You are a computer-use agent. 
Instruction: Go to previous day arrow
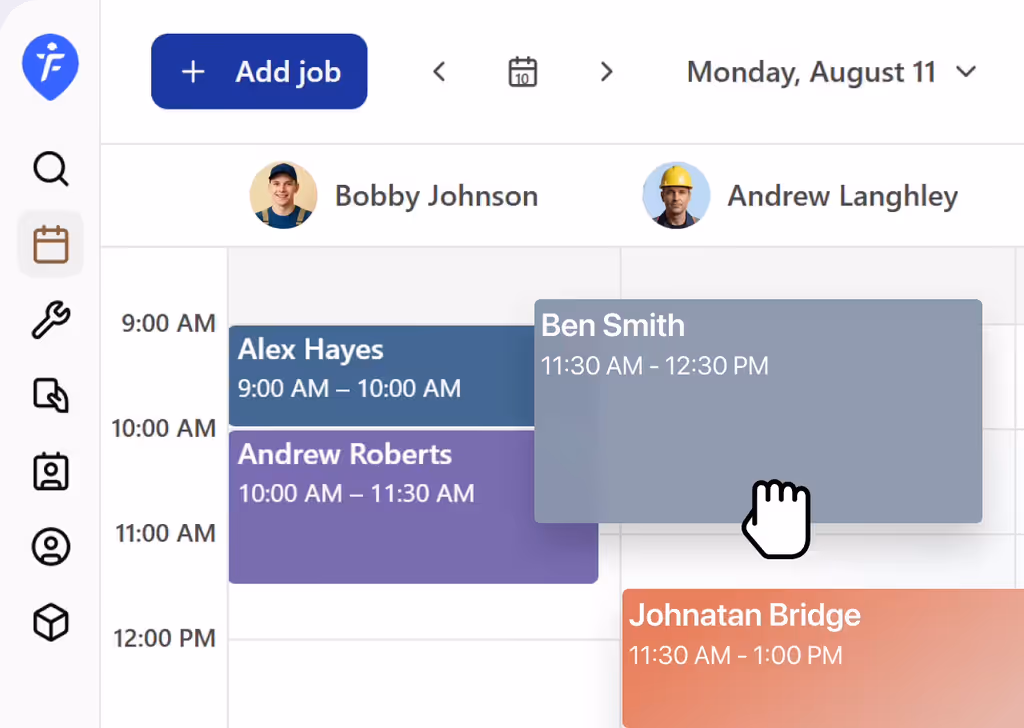[440, 71]
